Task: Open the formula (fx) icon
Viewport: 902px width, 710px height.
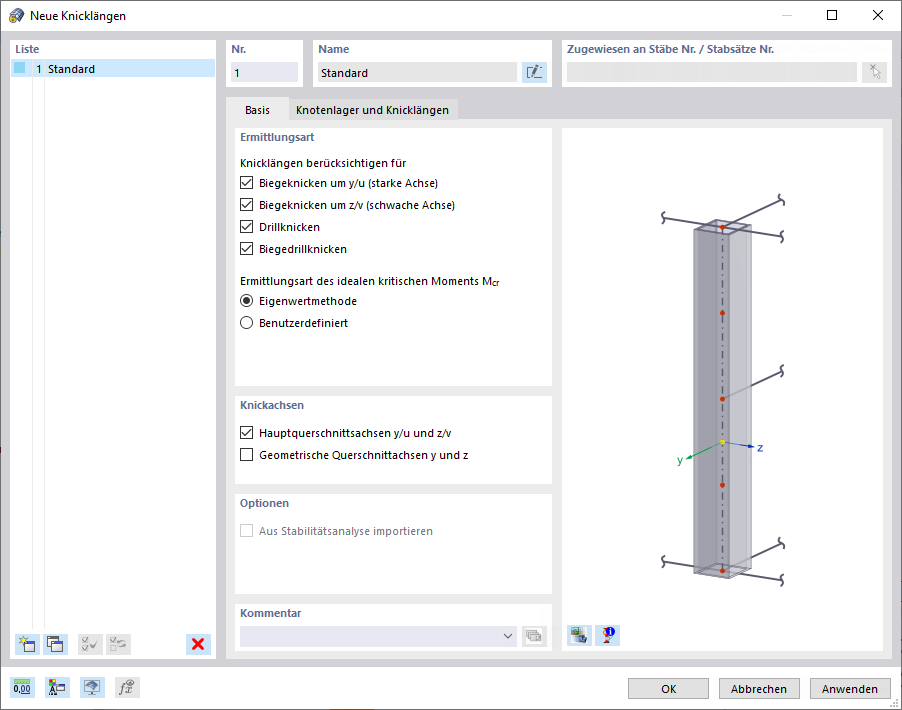Action: tap(127, 687)
